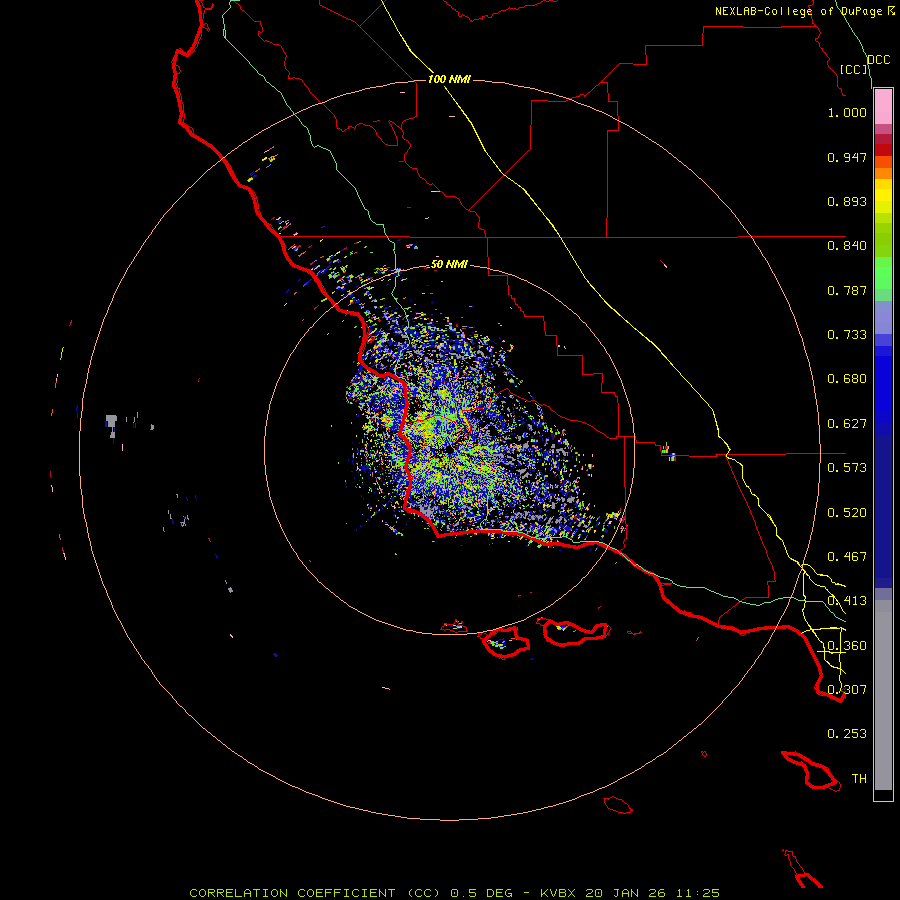Select the gray color bar segment
This screenshot has width=900, height=900.
click(x=883, y=695)
